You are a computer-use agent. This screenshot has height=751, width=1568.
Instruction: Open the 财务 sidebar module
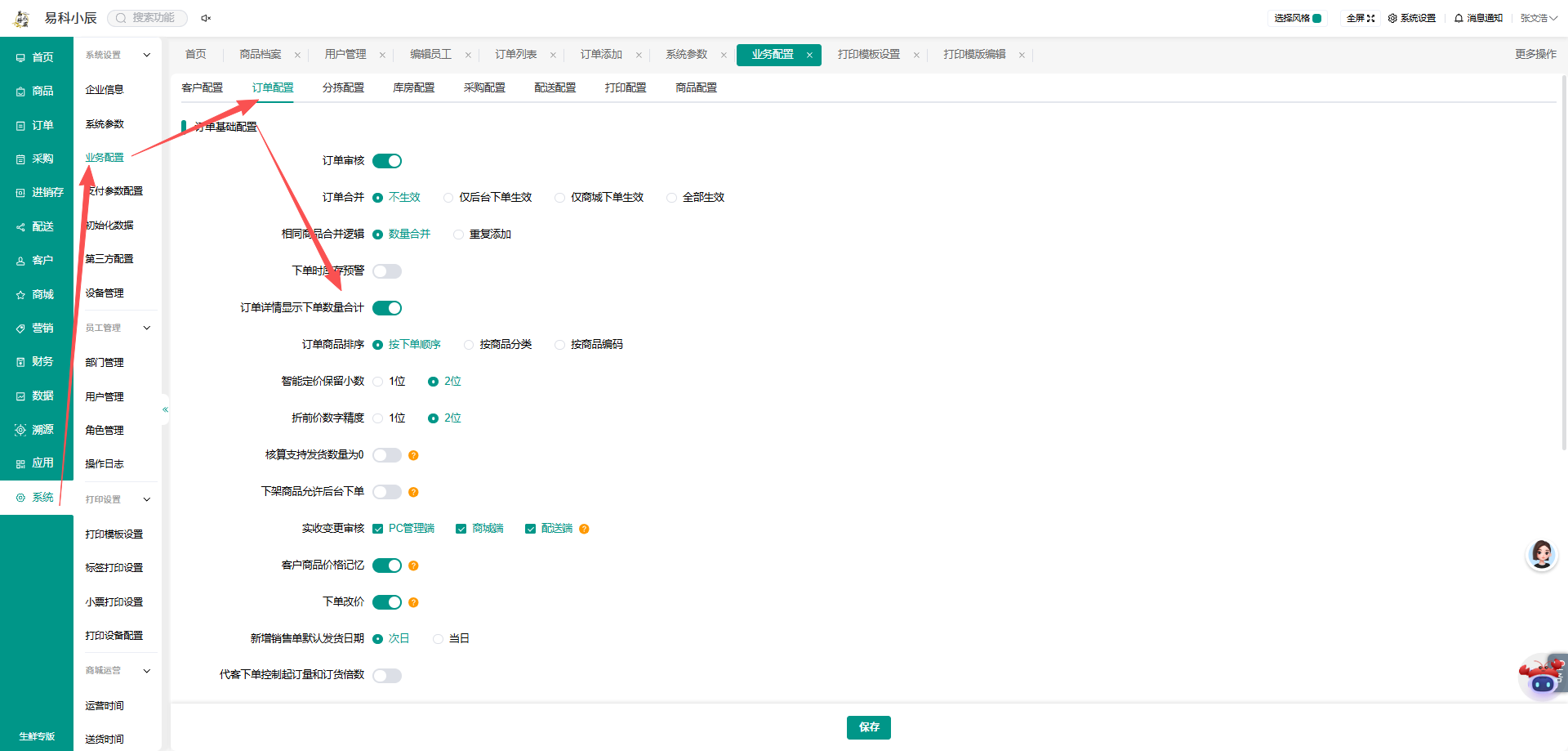pos(36,362)
